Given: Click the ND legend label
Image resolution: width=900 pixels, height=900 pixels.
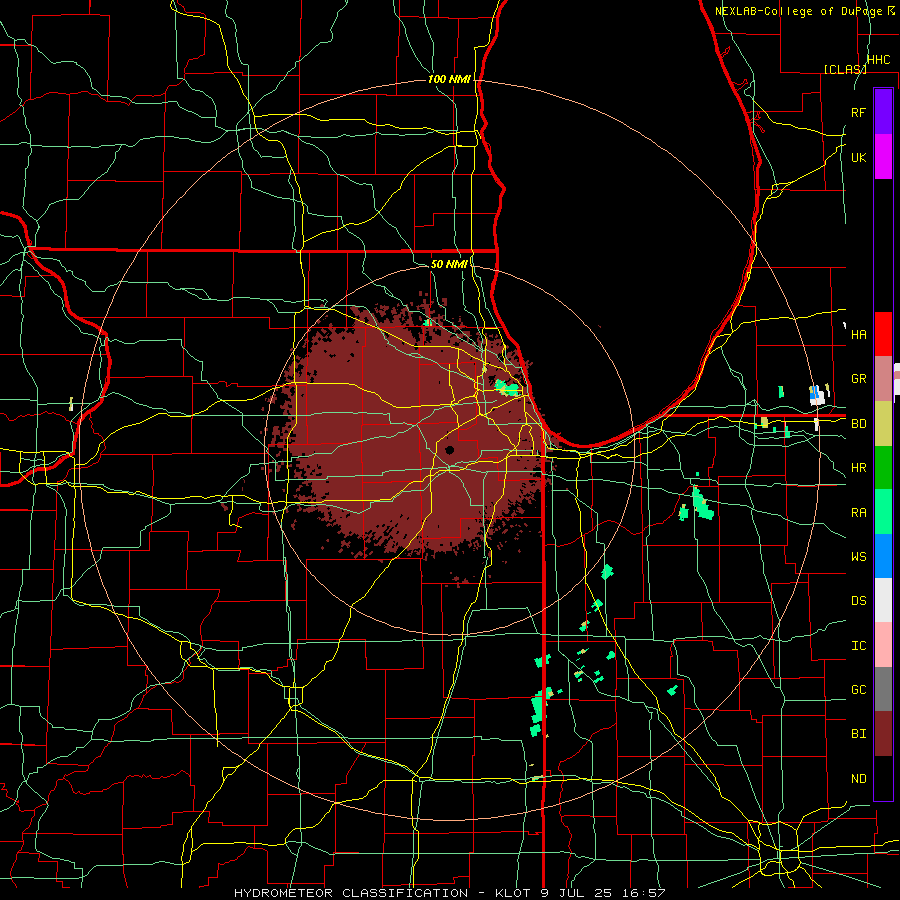Looking at the screenshot, I should (x=858, y=779).
